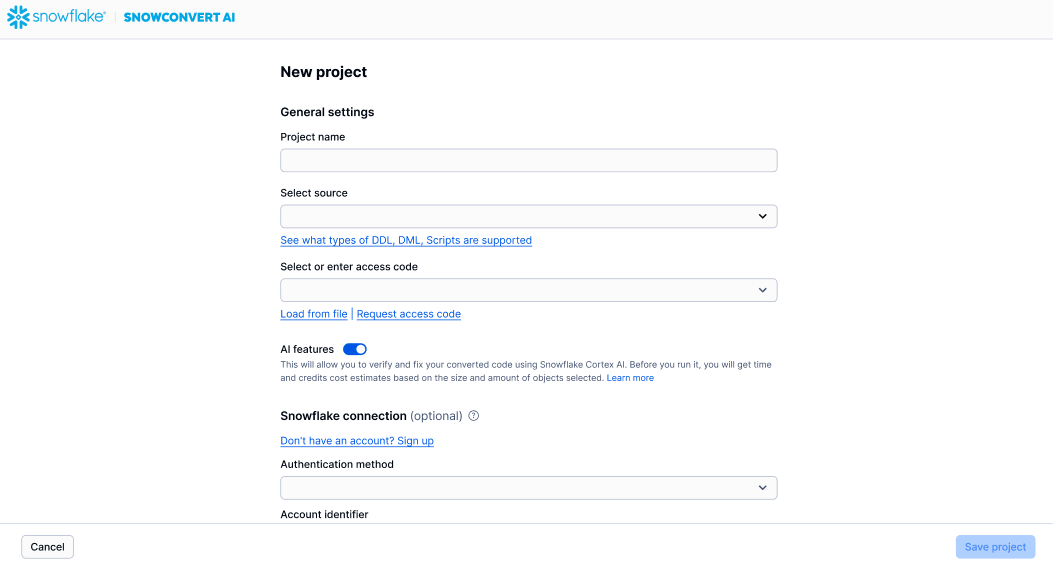The width and height of the screenshot is (1053, 567).
Task: Click Don't have an account? Sign up
Action: 357,441
